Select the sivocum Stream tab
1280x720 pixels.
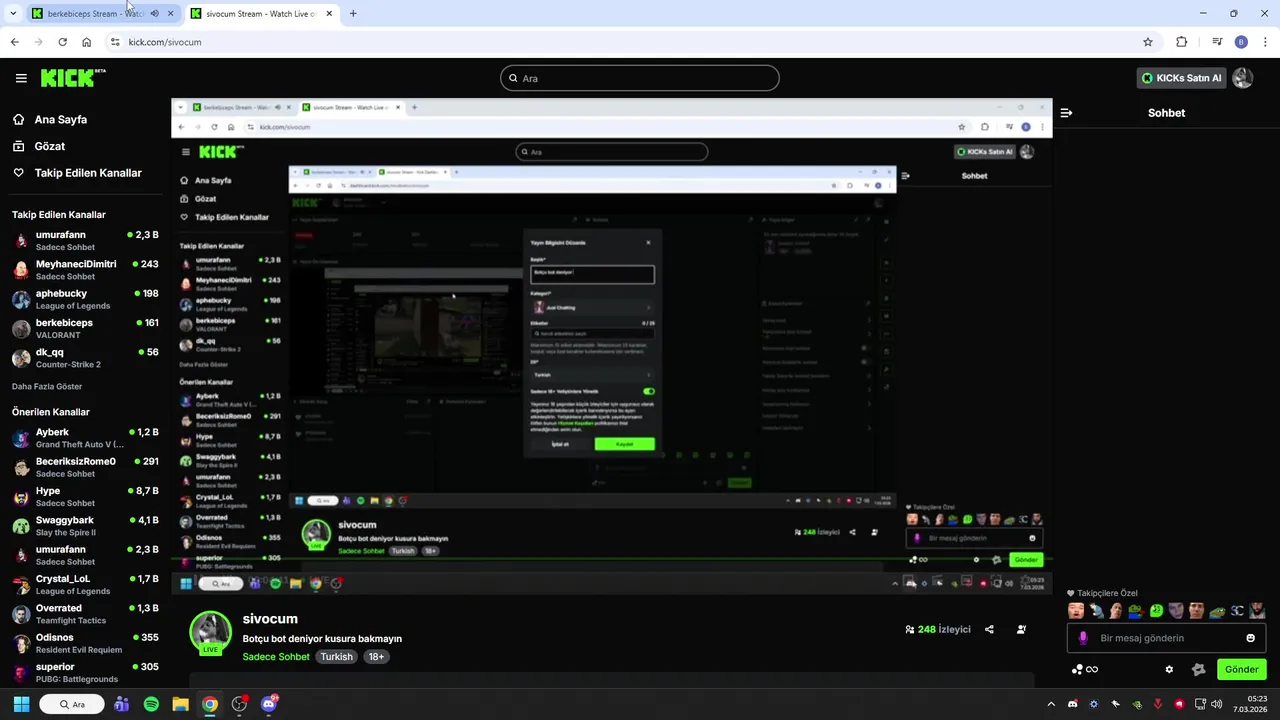261,14
